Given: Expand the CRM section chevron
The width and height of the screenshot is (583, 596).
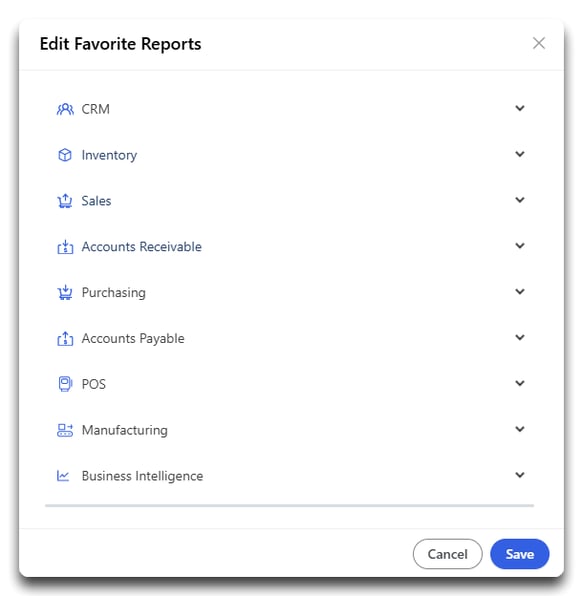Looking at the screenshot, I should click(x=520, y=108).
